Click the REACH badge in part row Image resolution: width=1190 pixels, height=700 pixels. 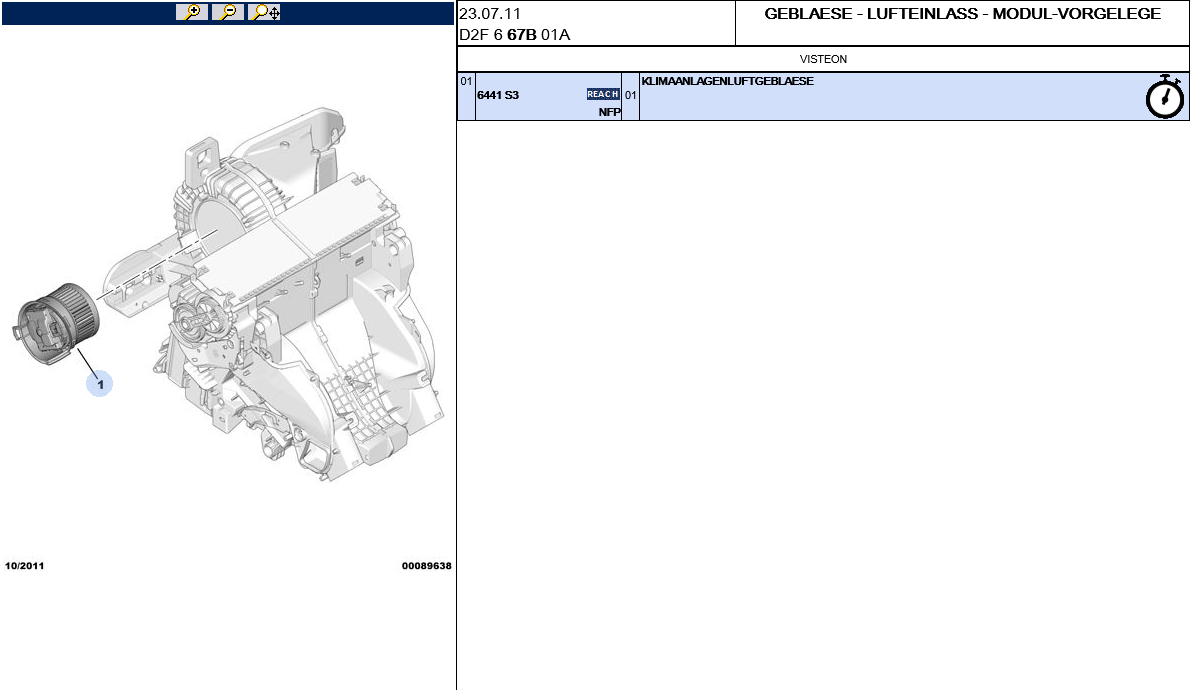tap(603, 94)
